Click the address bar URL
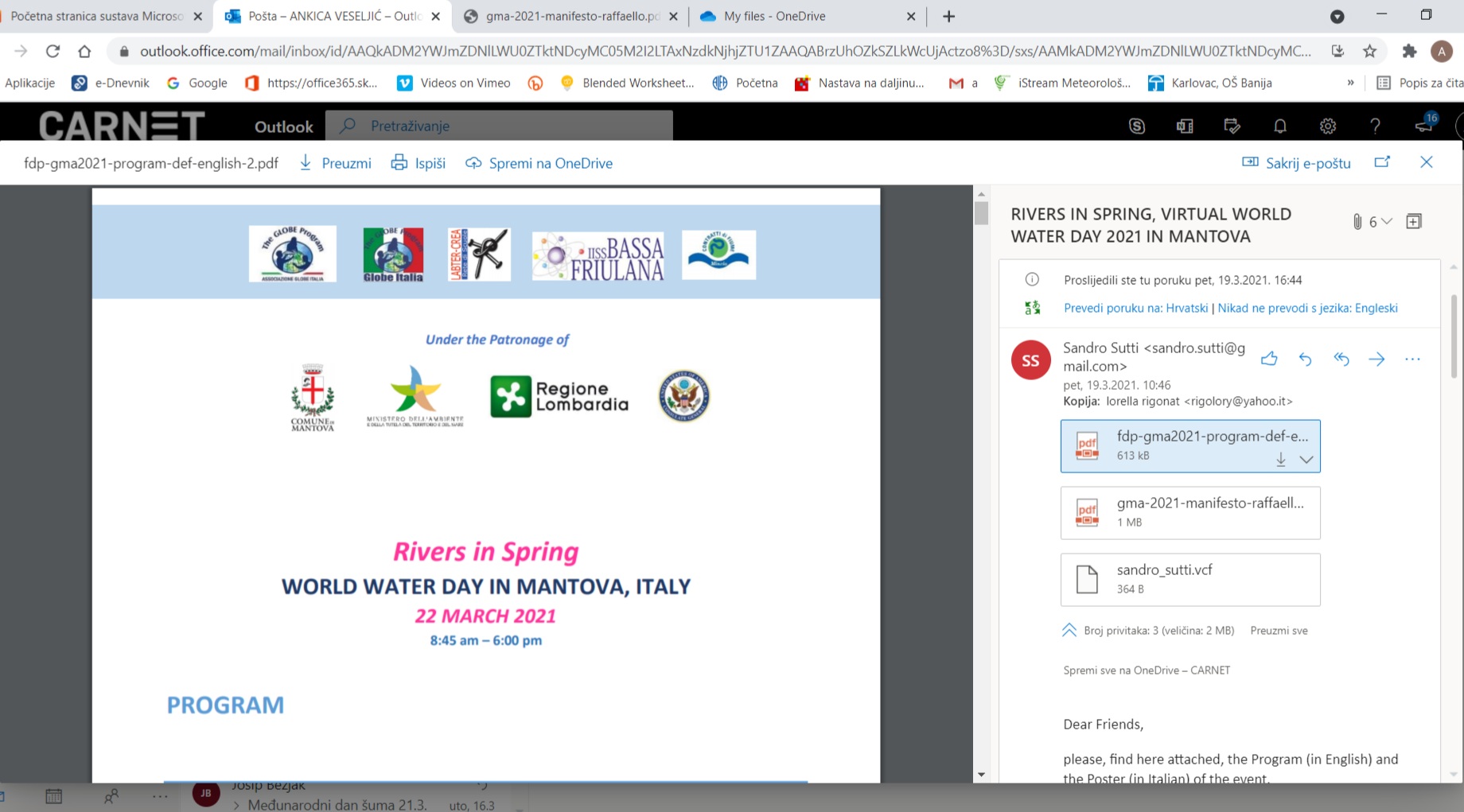The width and height of the screenshot is (1464, 812). [x=724, y=51]
